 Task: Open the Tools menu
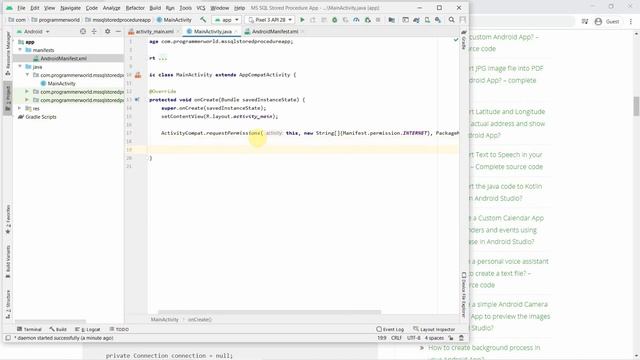(185, 8)
